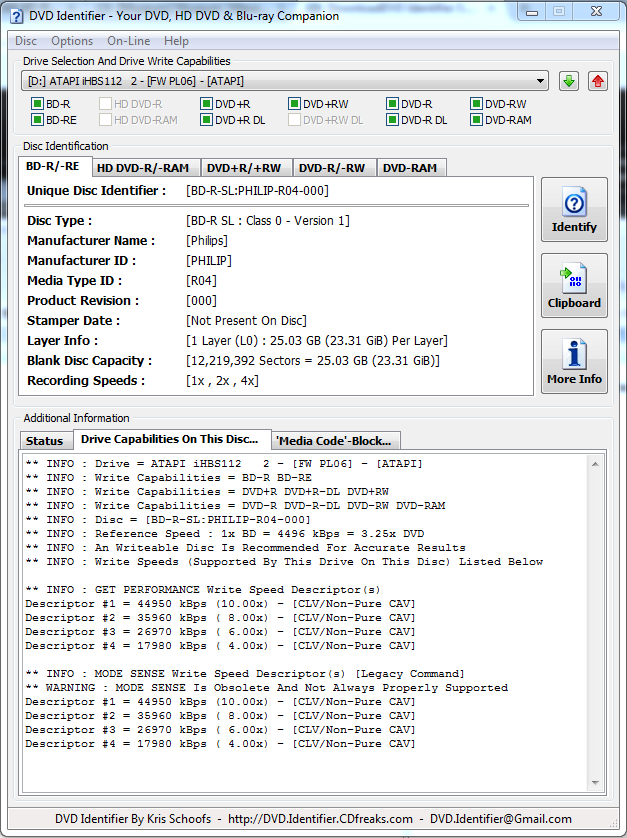
Task: Click the disabled DVD+RW DL checkbox
Action: 294,120
